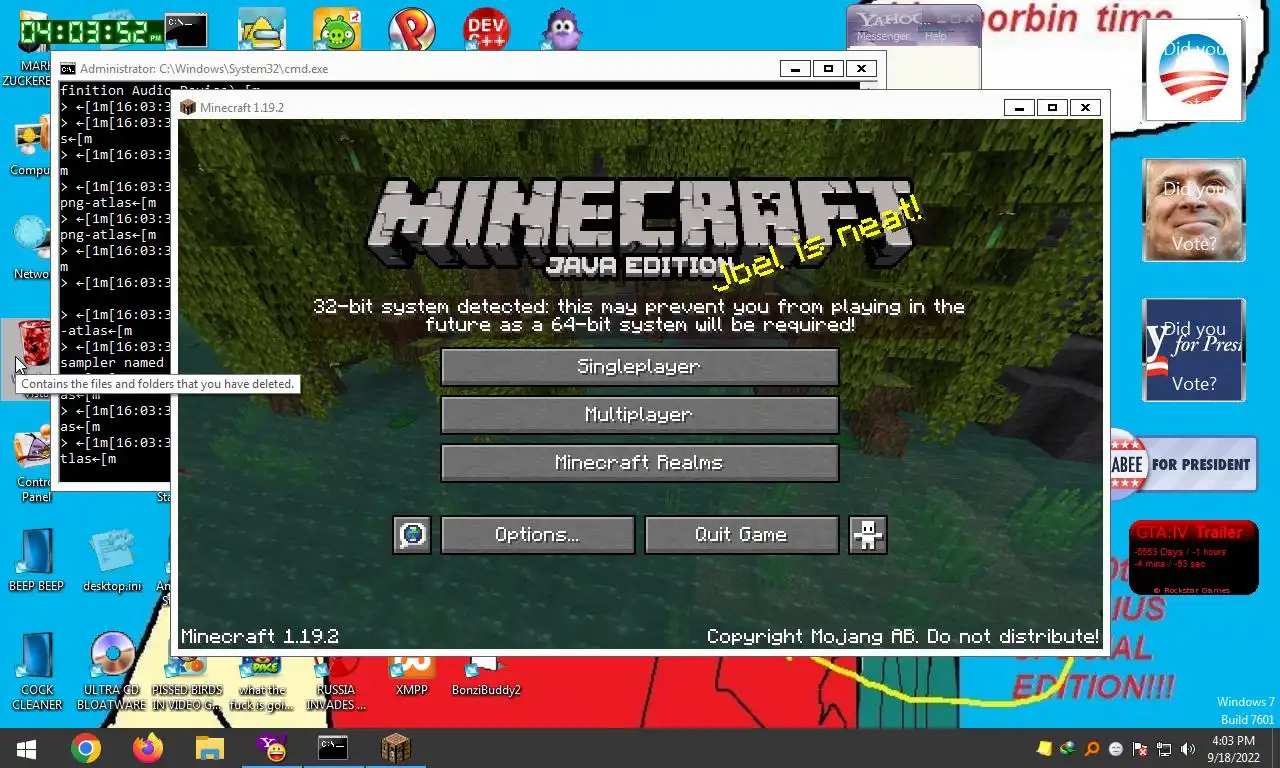Click the Singleplayer button

tap(639, 367)
